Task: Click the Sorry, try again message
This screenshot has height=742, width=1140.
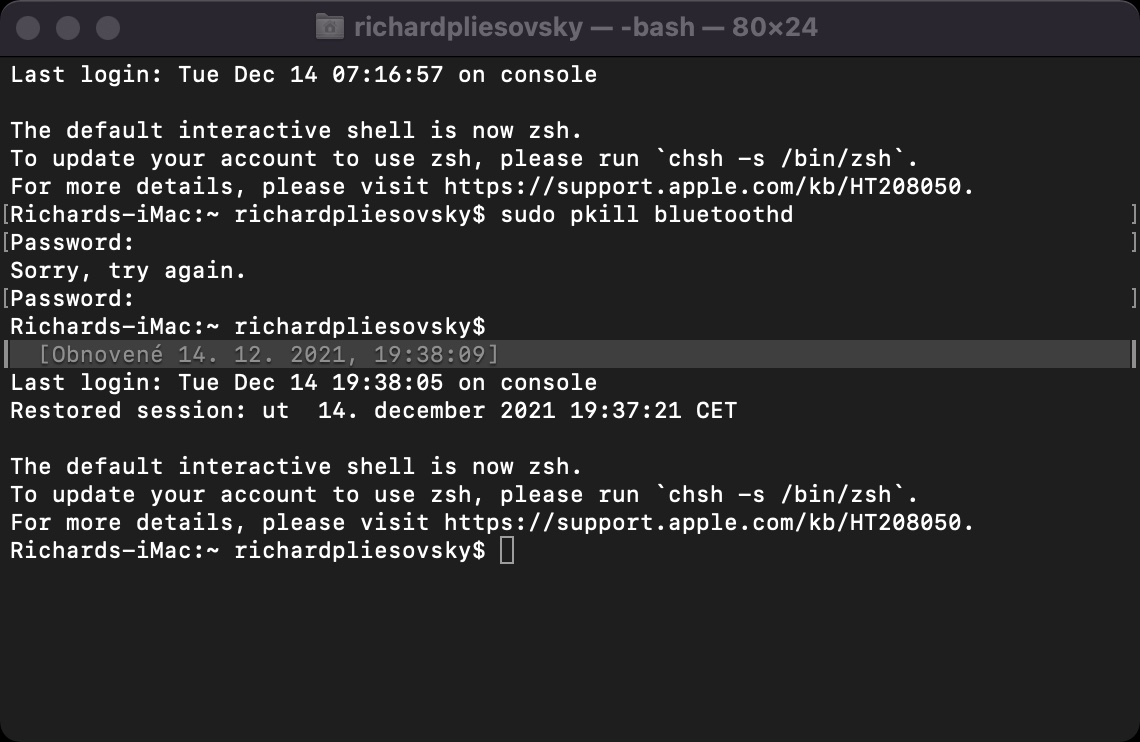Action: [x=128, y=270]
